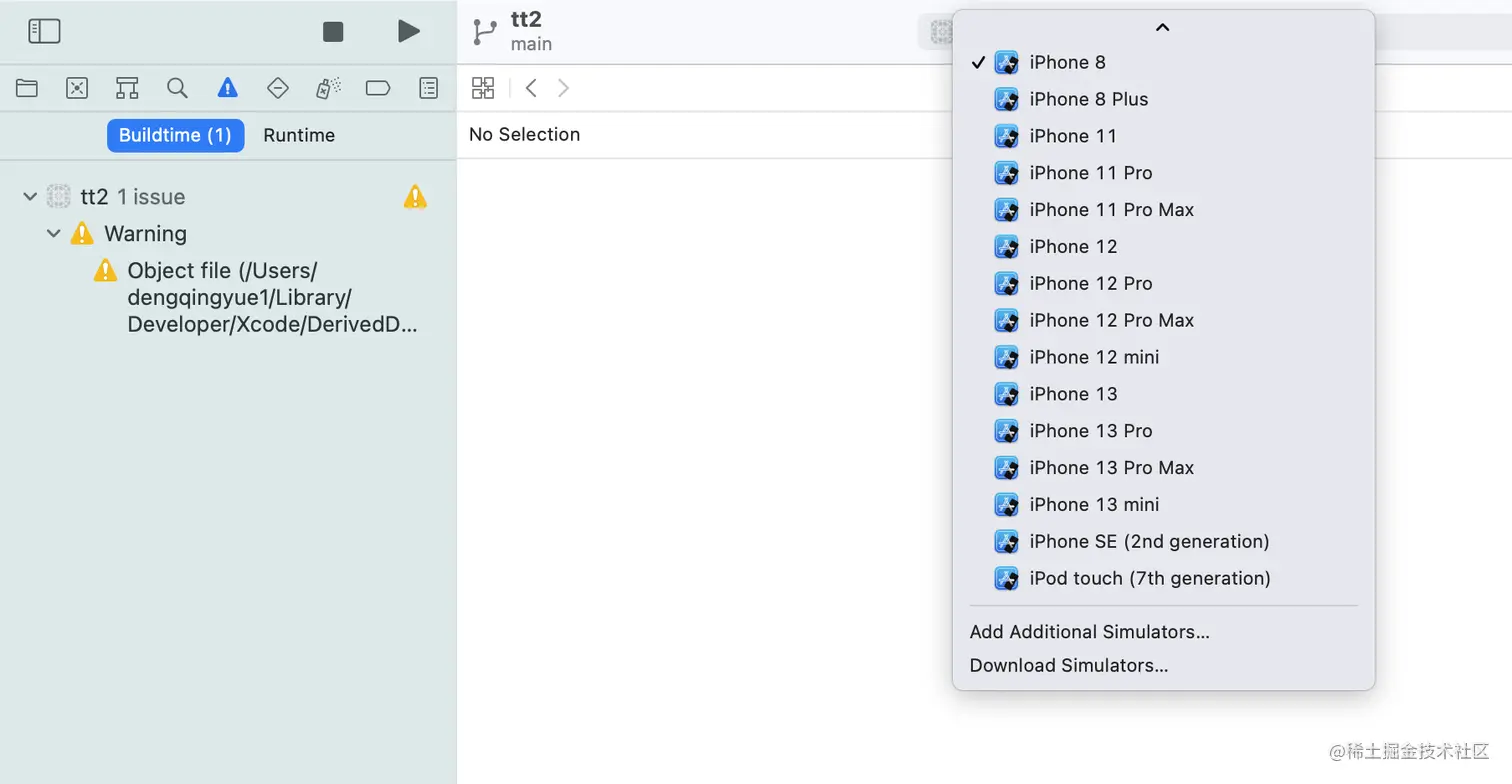This screenshot has height=784, width=1512.
Task: Open the Breakpoint navigator
Action: click(x=378, y=88)
